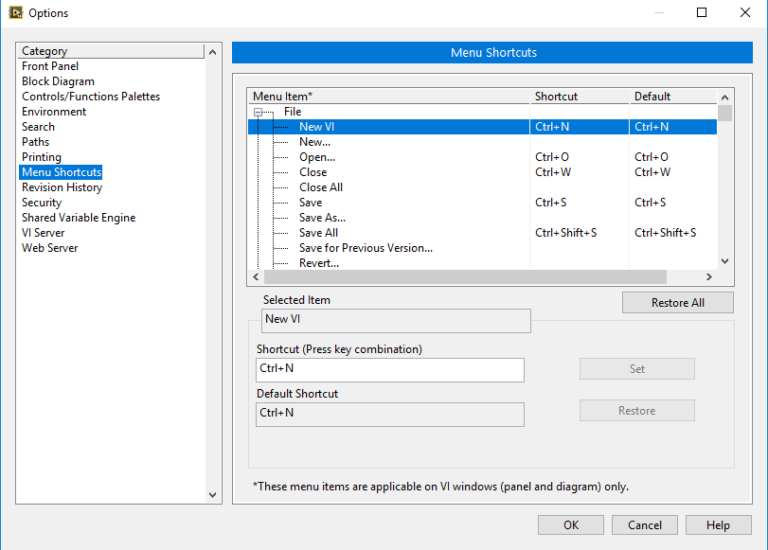Screen dimensions: 768x550
Task: Click the Shortcut key combination field
Action: pos(389,369)
